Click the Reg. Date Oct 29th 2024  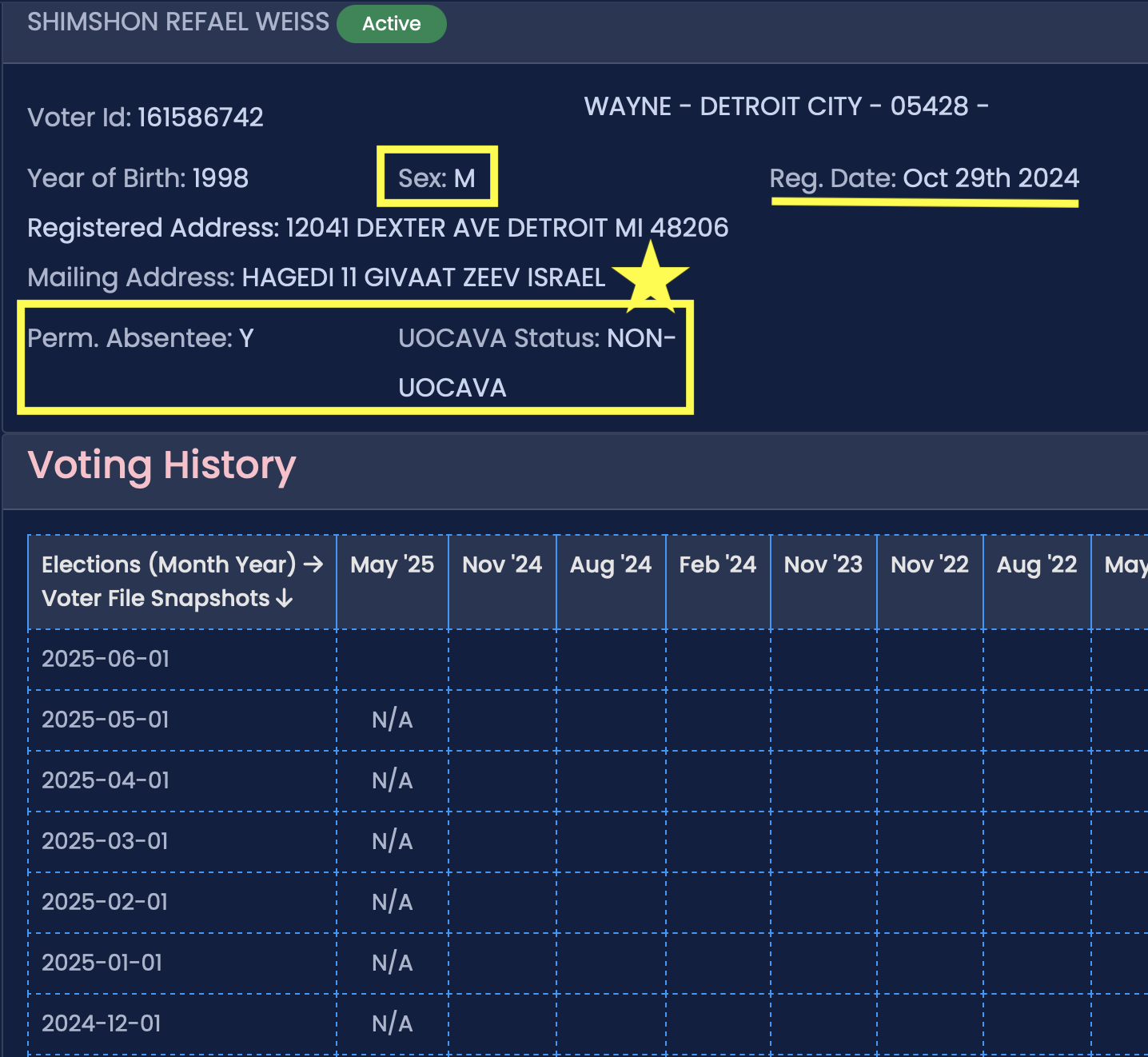coord(924,177)
